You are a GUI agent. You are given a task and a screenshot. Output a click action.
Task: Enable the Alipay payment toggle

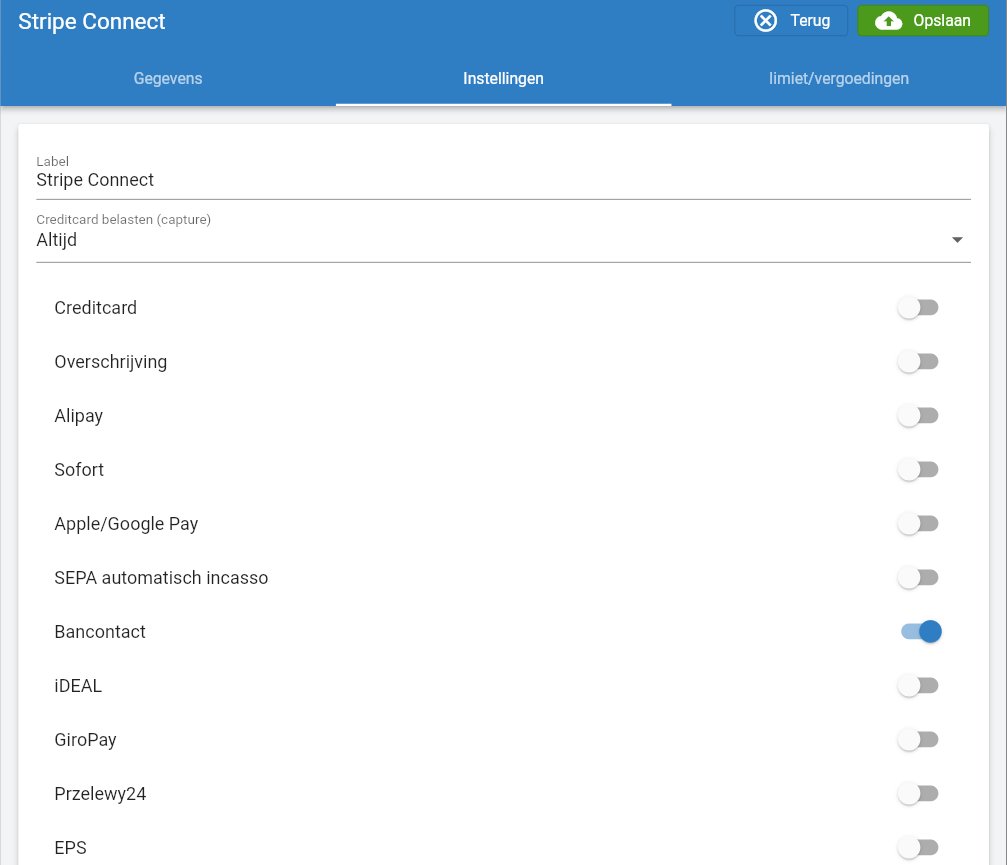pyautogui.click(x=918, y=415)
